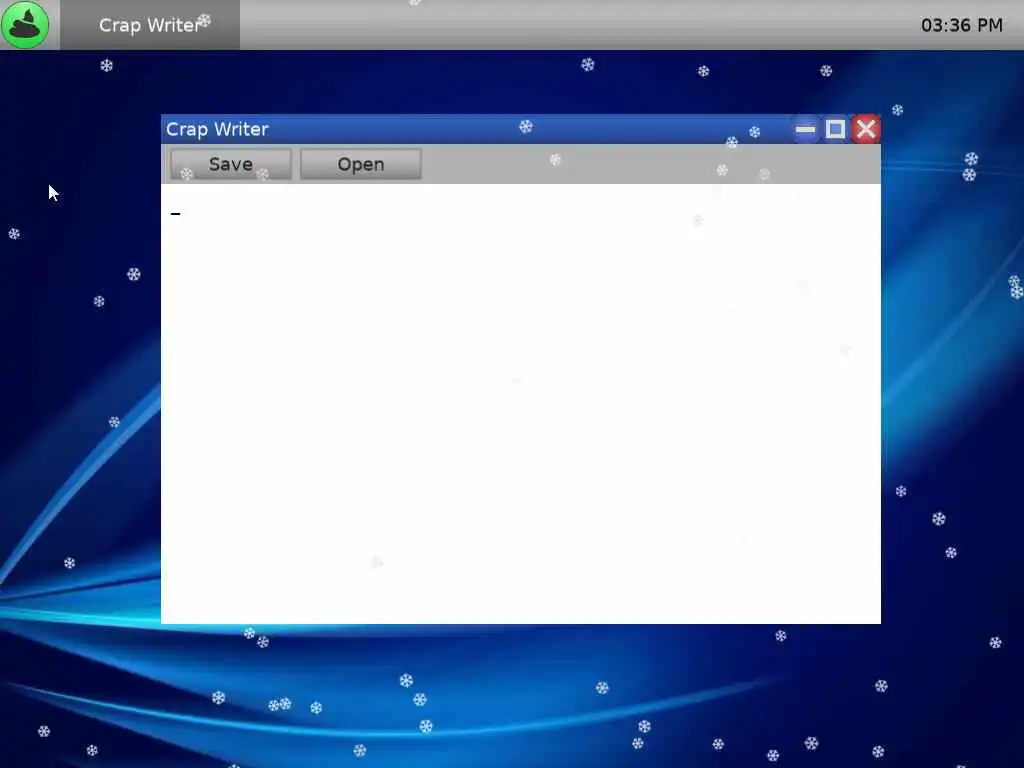The width and height of the screenshot is (1024, 768).
Task: Maximize the Crap Writer window
Action: pos(835,129)
